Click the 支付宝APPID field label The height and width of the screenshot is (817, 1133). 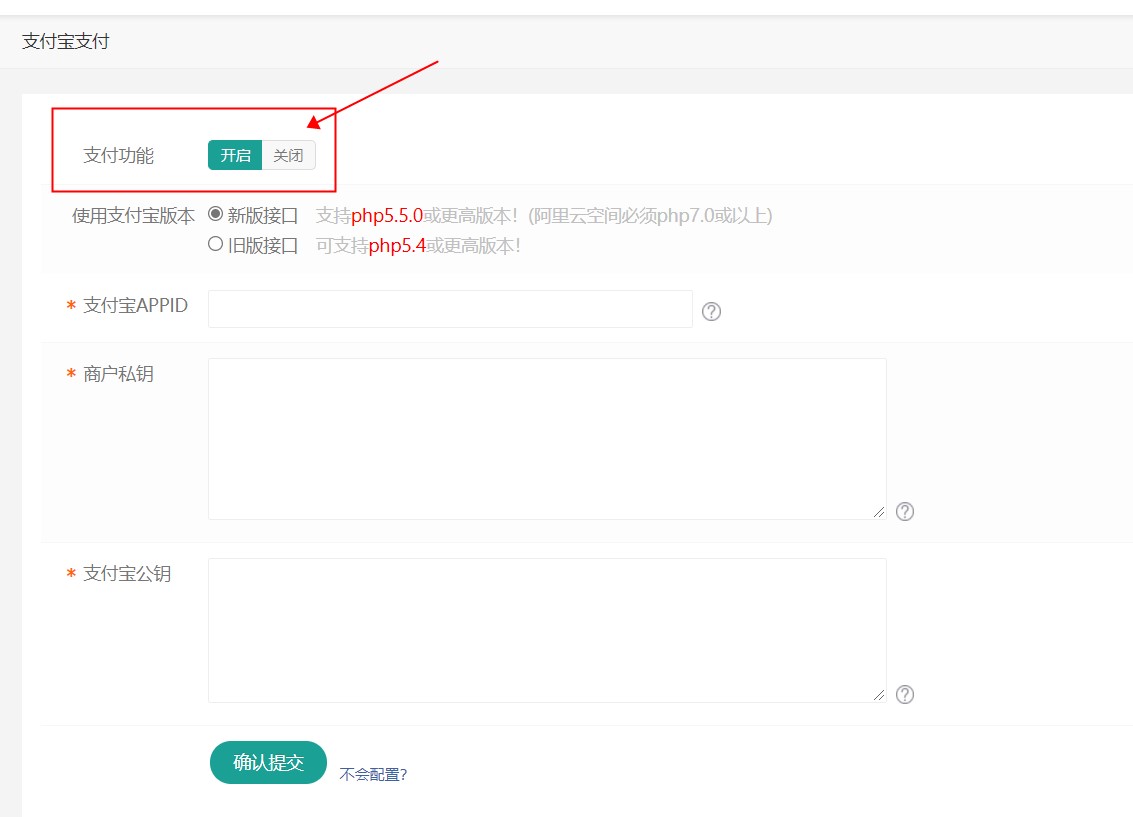click(x=136, y=306)
